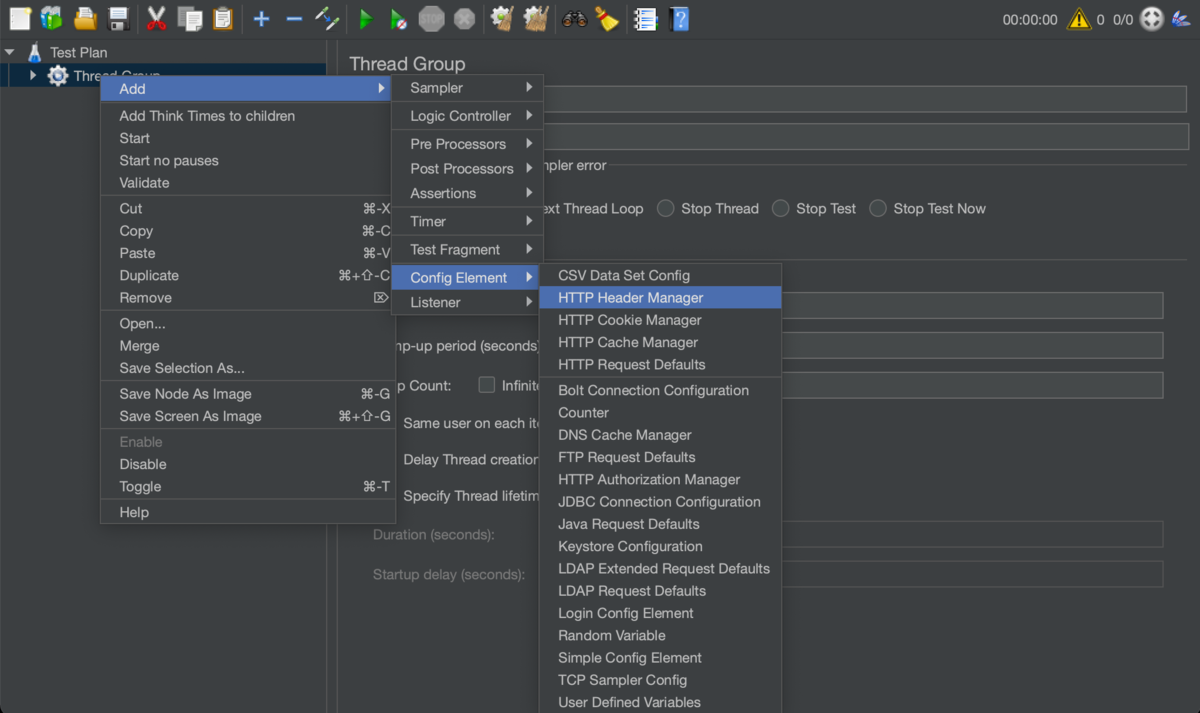Click the Clear broom toolbar icon

[502, 18]
